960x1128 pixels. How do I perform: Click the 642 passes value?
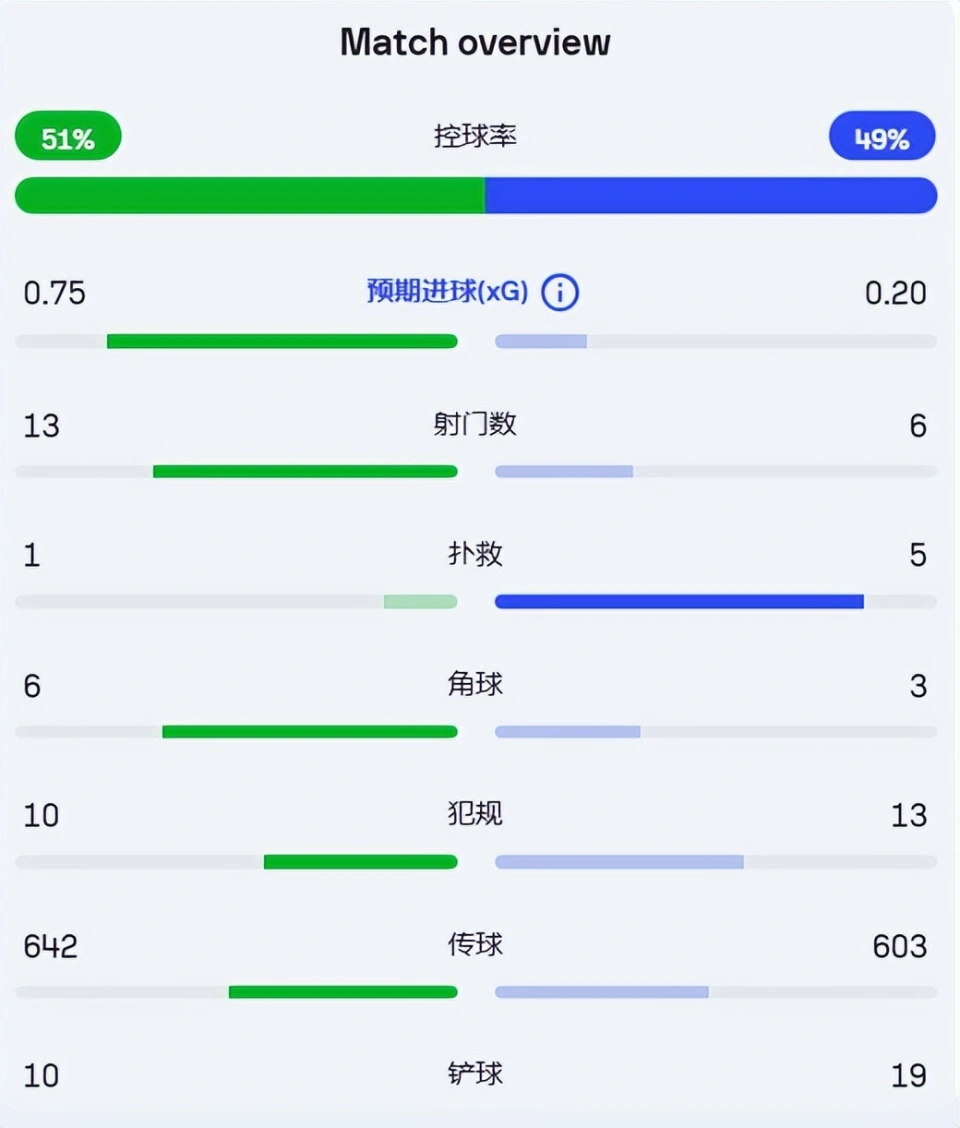click(50, 946)
